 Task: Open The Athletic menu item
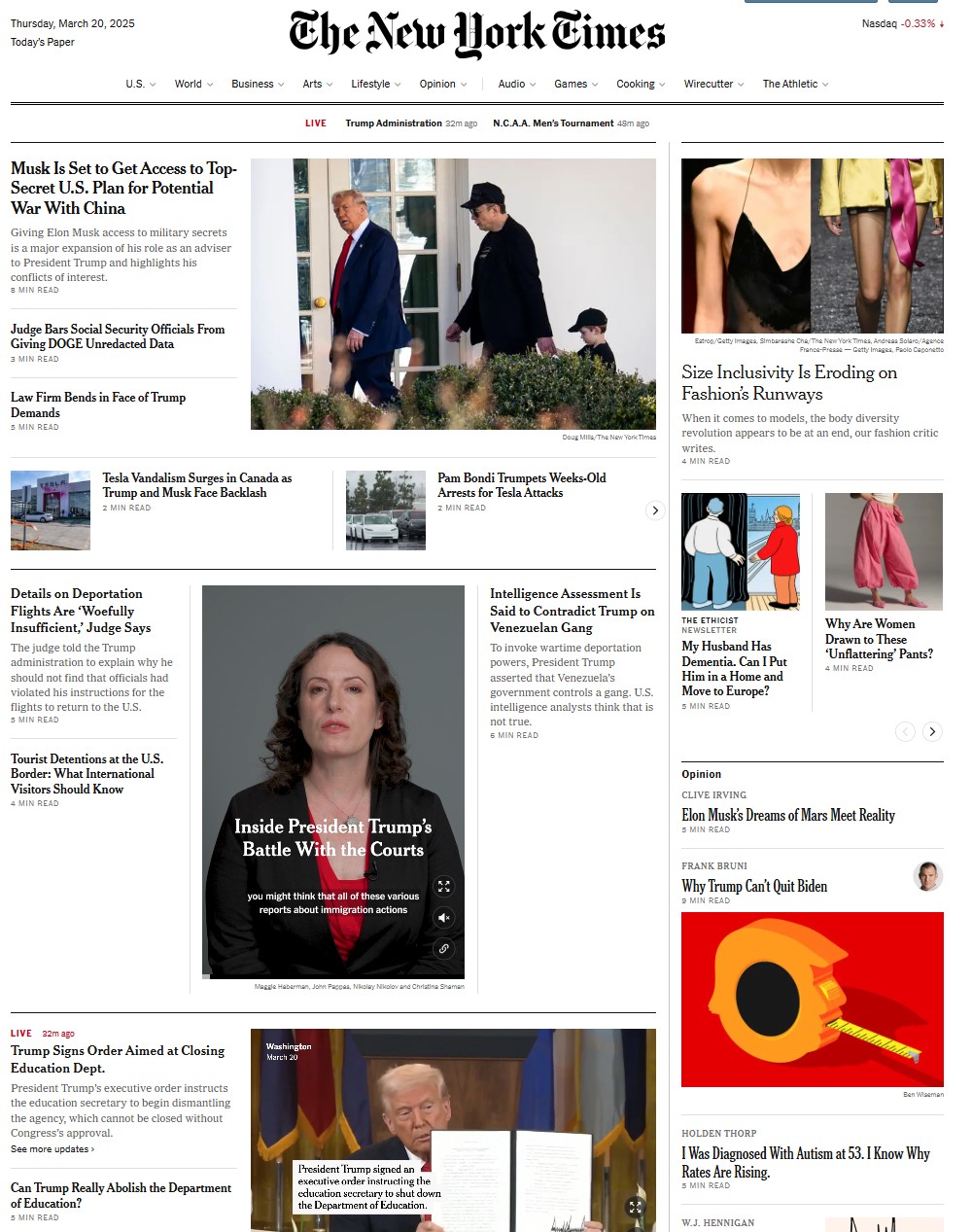[x=795, y=85]
